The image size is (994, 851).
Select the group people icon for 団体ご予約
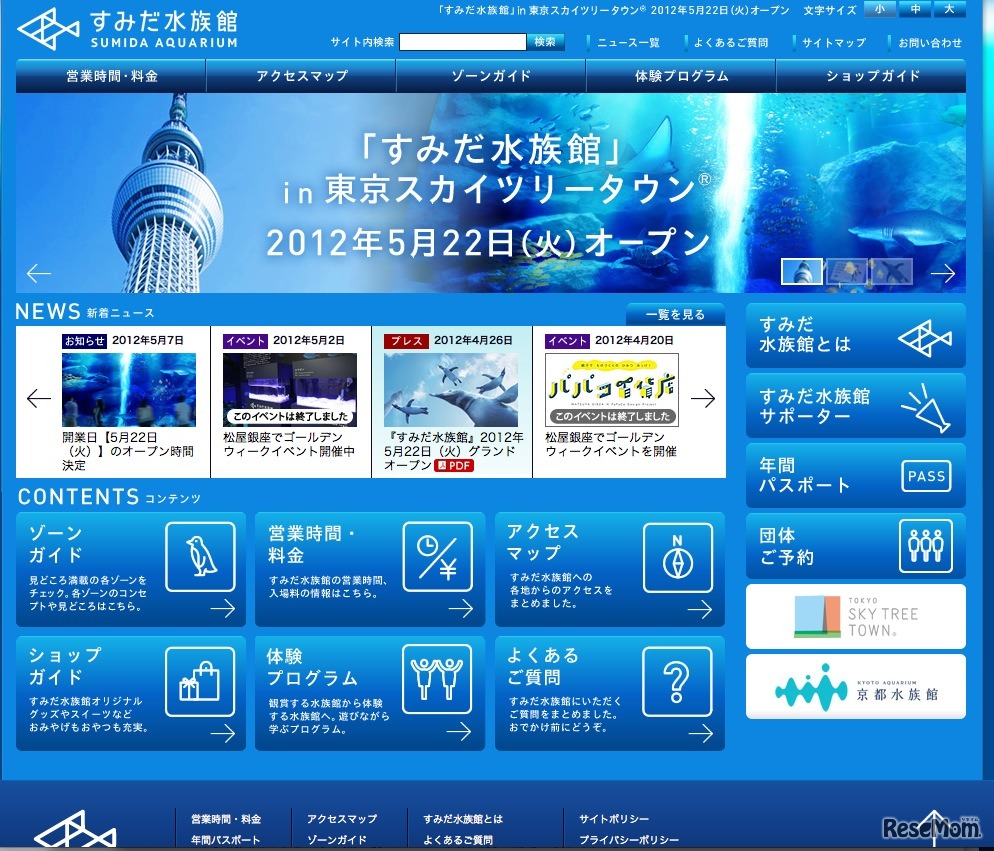[x=925, y=546]
